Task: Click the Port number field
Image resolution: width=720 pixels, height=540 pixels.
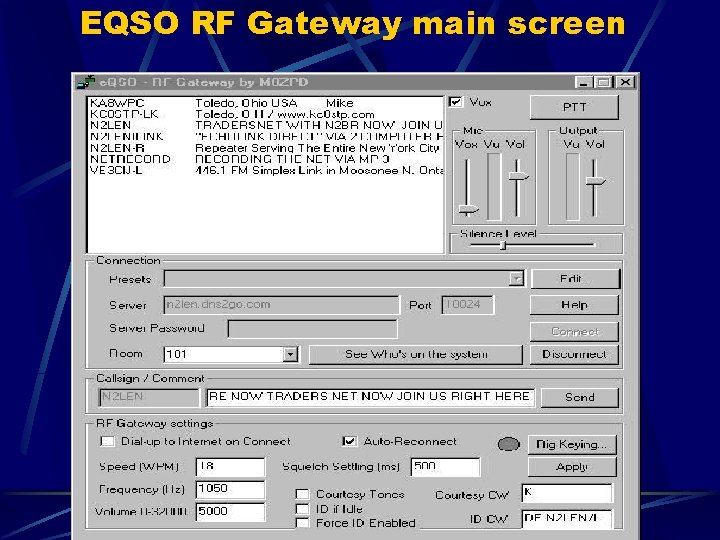Action: point(467,305)
